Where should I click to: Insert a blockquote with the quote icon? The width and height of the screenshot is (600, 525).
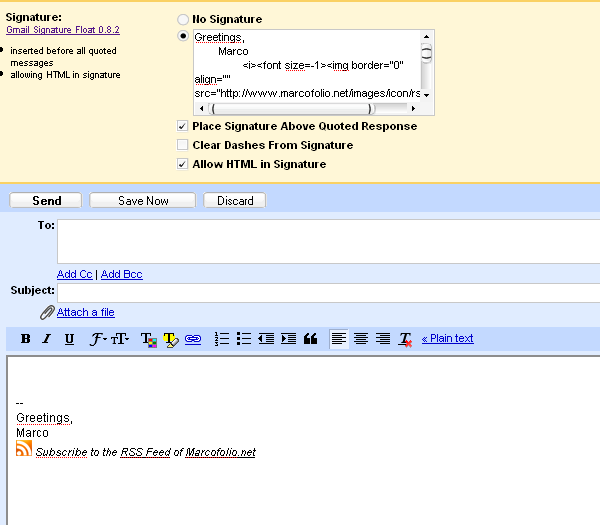pyautogui.click(x=310, y=339)
